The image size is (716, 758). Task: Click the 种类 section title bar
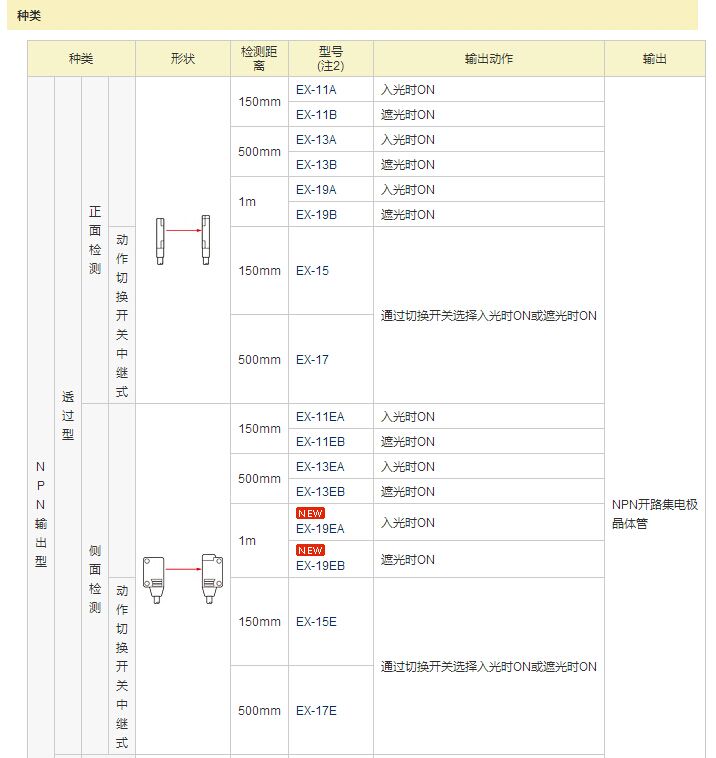click(352, 16)
